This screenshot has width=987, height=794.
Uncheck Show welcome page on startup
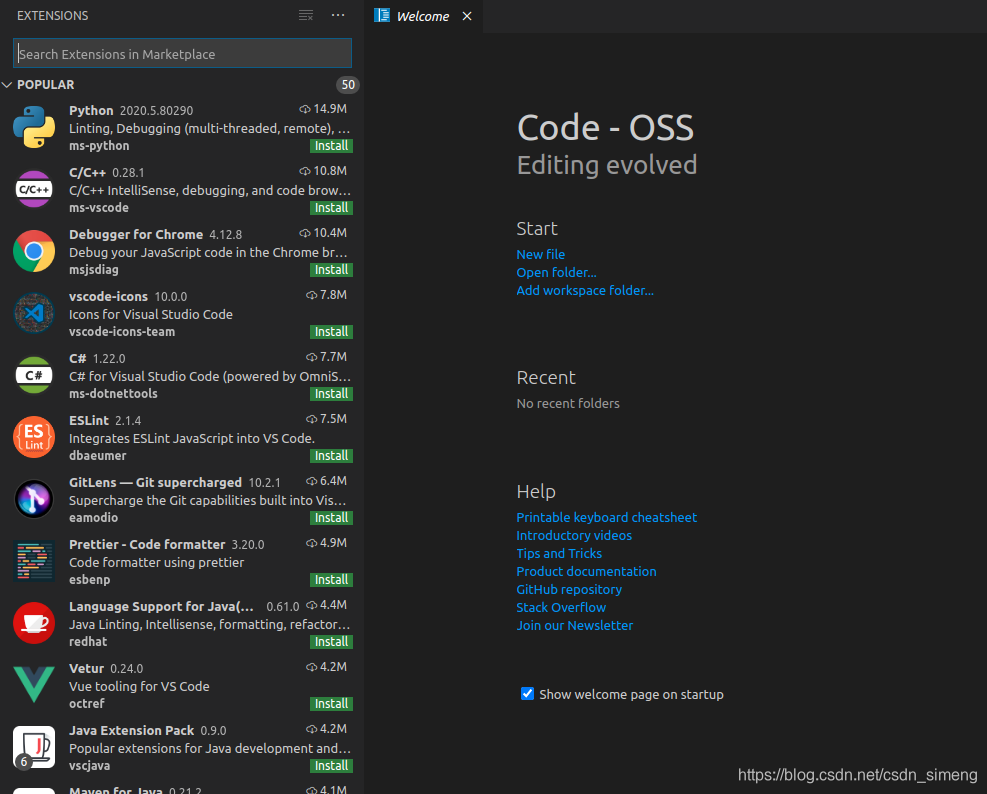(527, 694)
